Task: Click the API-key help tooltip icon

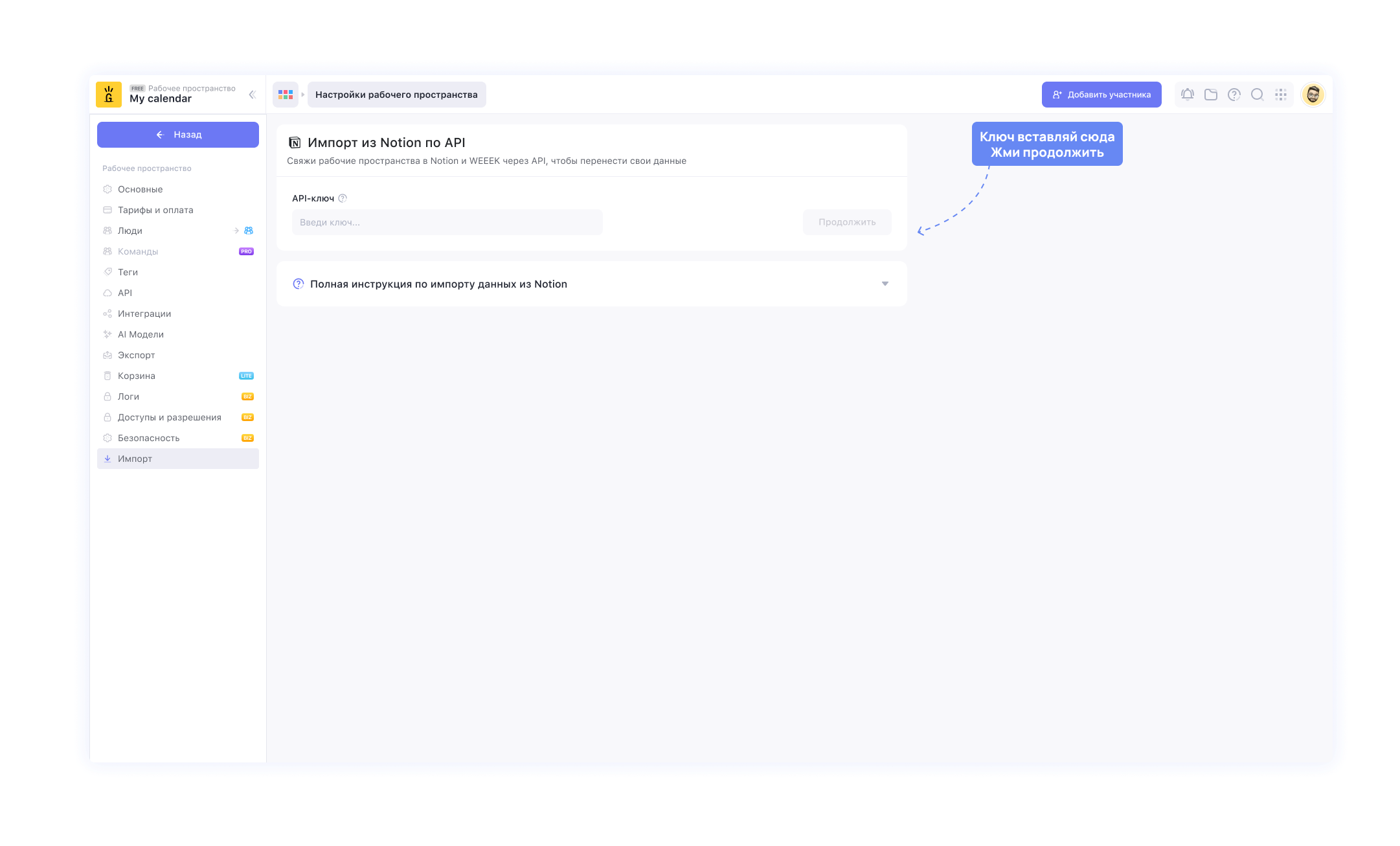Action: [x=343, y=198]
